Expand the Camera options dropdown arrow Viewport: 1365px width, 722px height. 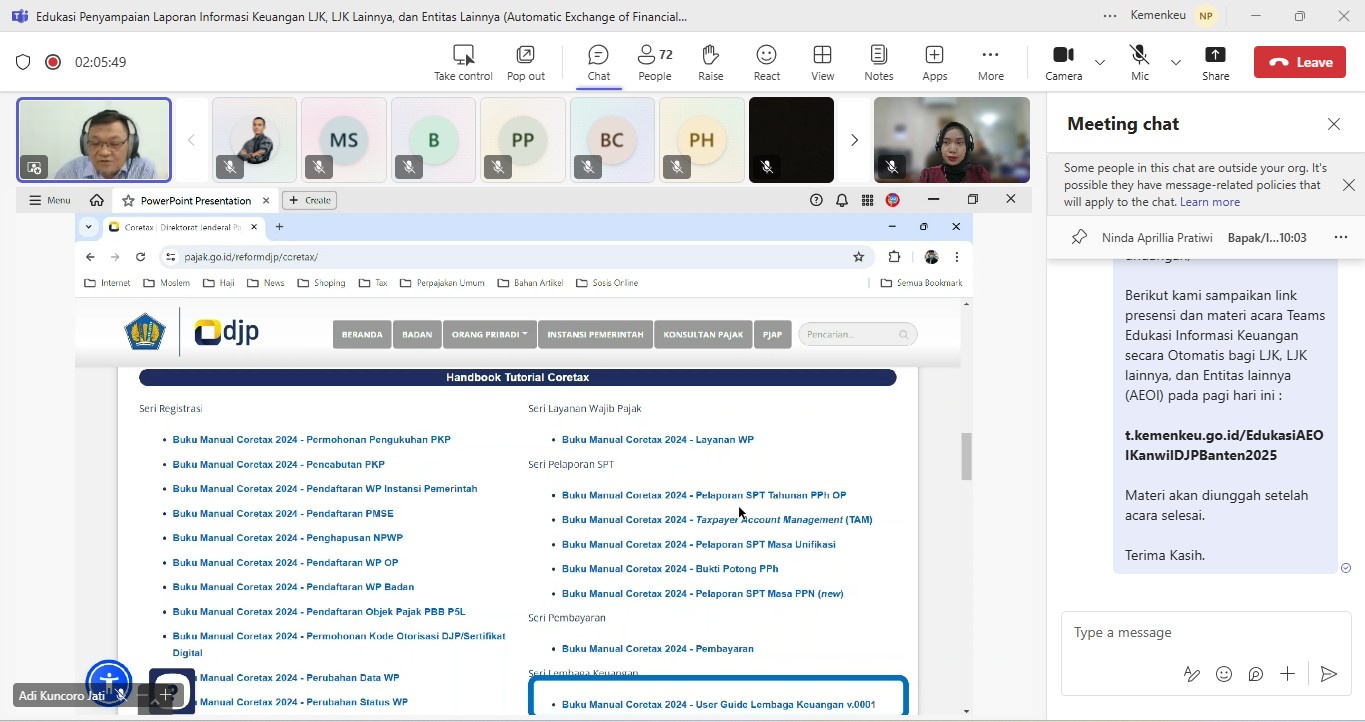pyautogui.click(x=1100, y=62)
